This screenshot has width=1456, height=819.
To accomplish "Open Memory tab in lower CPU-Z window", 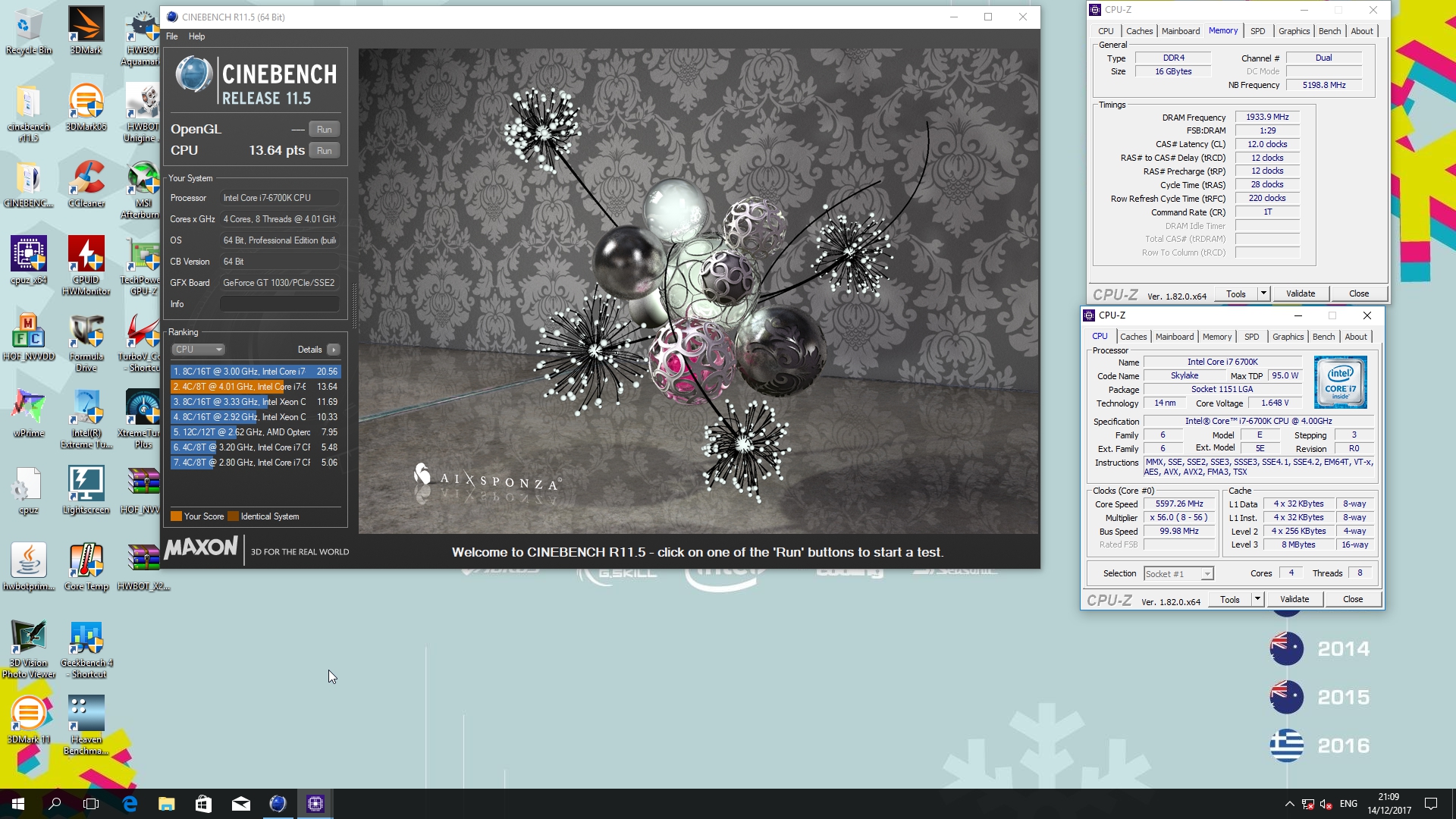I will [x=1217, y=337].
